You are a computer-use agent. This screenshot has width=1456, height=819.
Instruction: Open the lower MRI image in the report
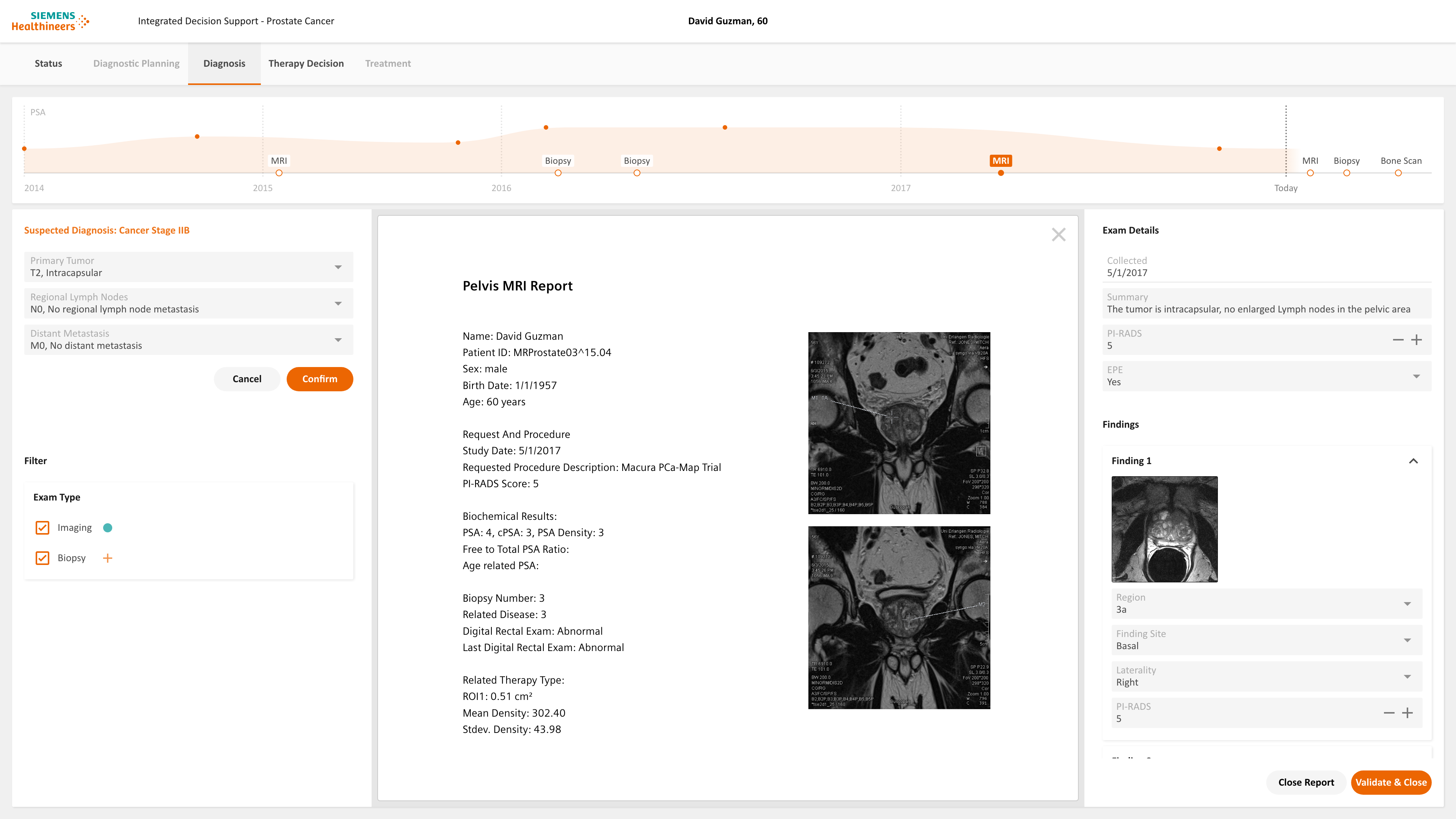tap(899, 618)
